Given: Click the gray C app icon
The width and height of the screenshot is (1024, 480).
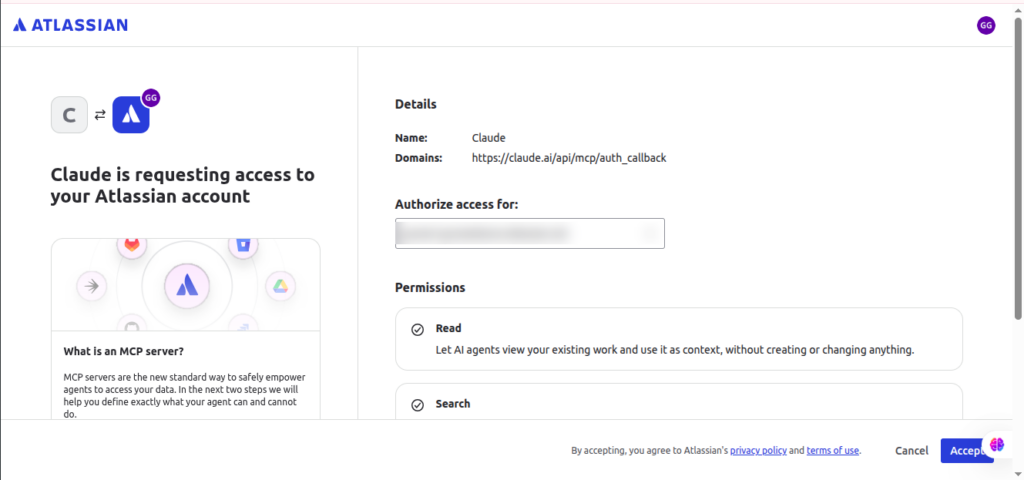Looking at the screenshot, I should [69, 115].
